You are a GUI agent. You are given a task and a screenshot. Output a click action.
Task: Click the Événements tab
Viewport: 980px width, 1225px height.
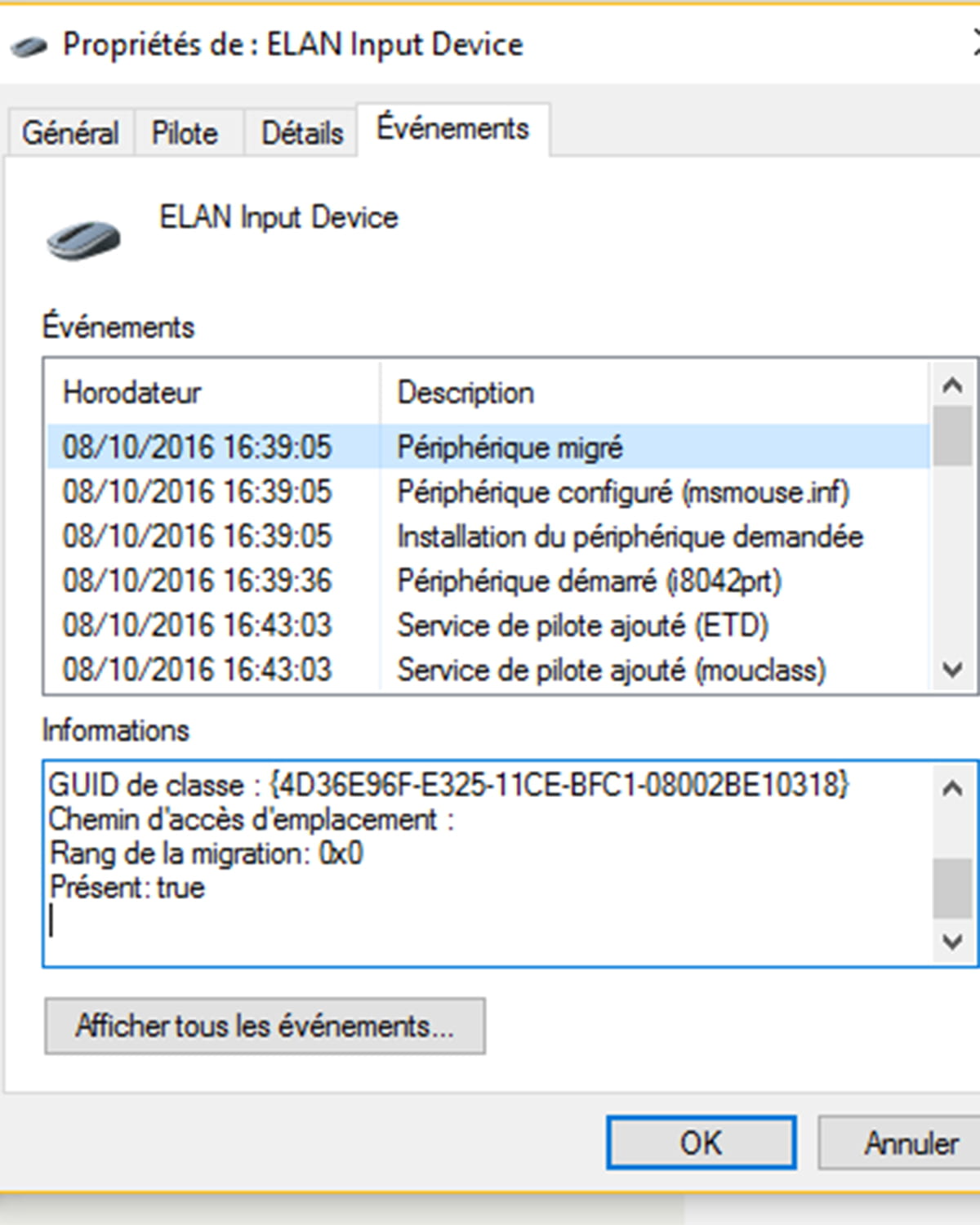click(452, 128)
